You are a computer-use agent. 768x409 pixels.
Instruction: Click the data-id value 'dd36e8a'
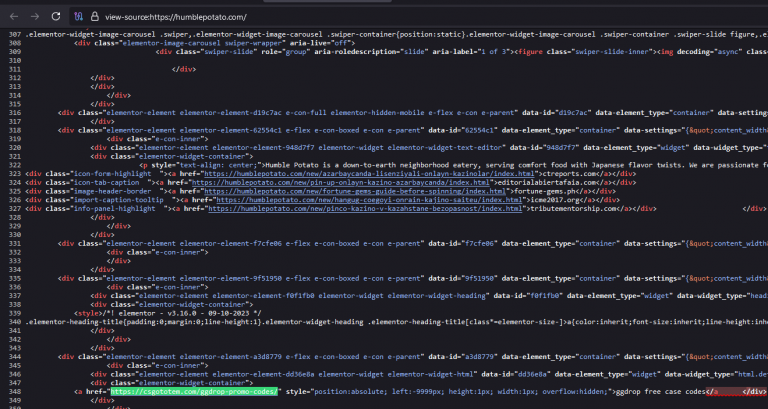point(532,374)
